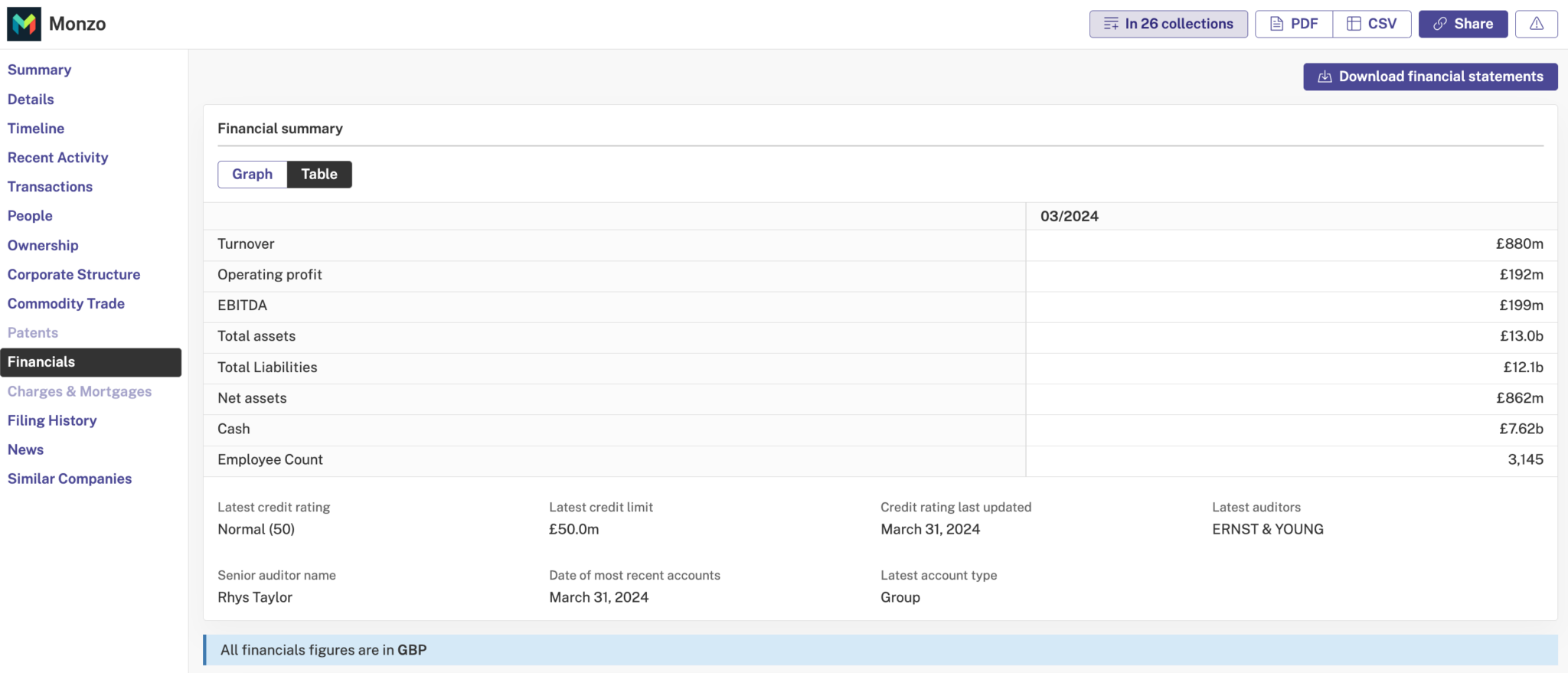Image resolution: width=1568 pixels, height=673 pixels.
Task: Go to the Details section
Action: (x=31, y=100)
